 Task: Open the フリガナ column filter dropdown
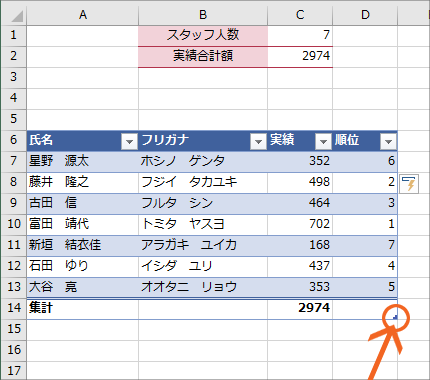point(258,142)
